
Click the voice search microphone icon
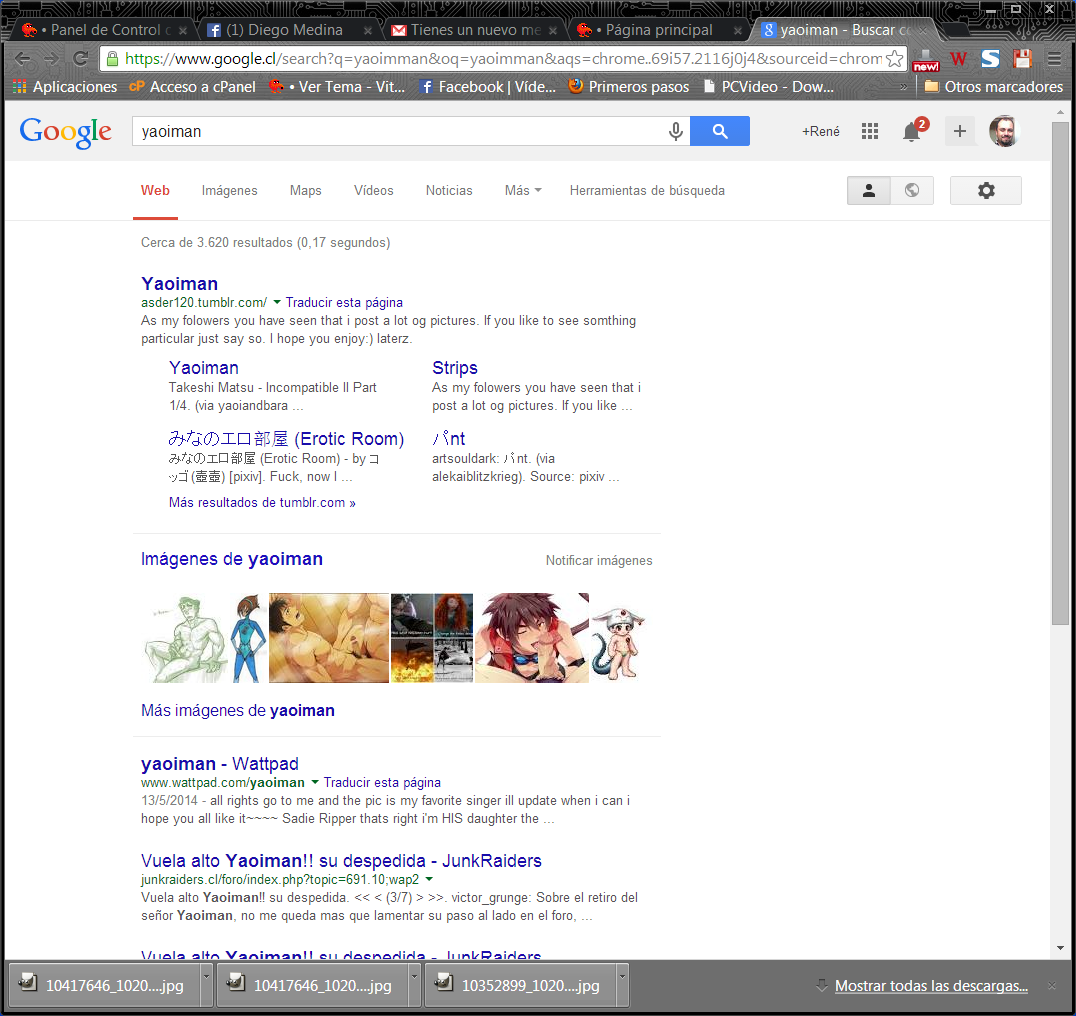click(676, 131)
